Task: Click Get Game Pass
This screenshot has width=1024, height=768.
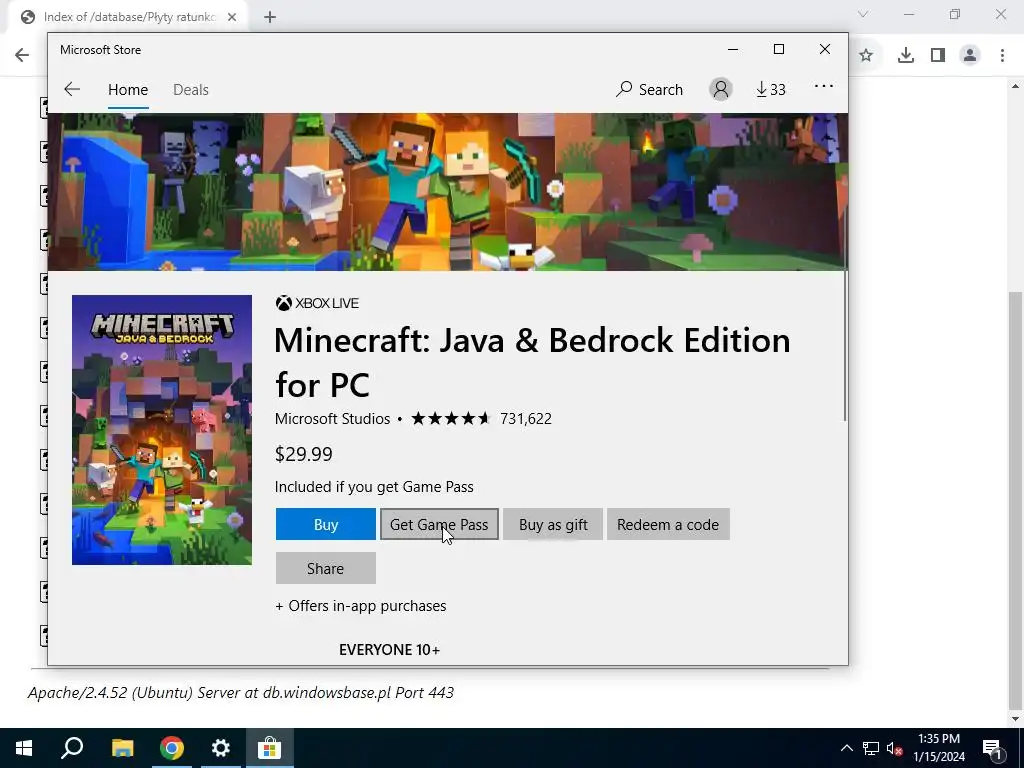Action: (x=439, y=524)
